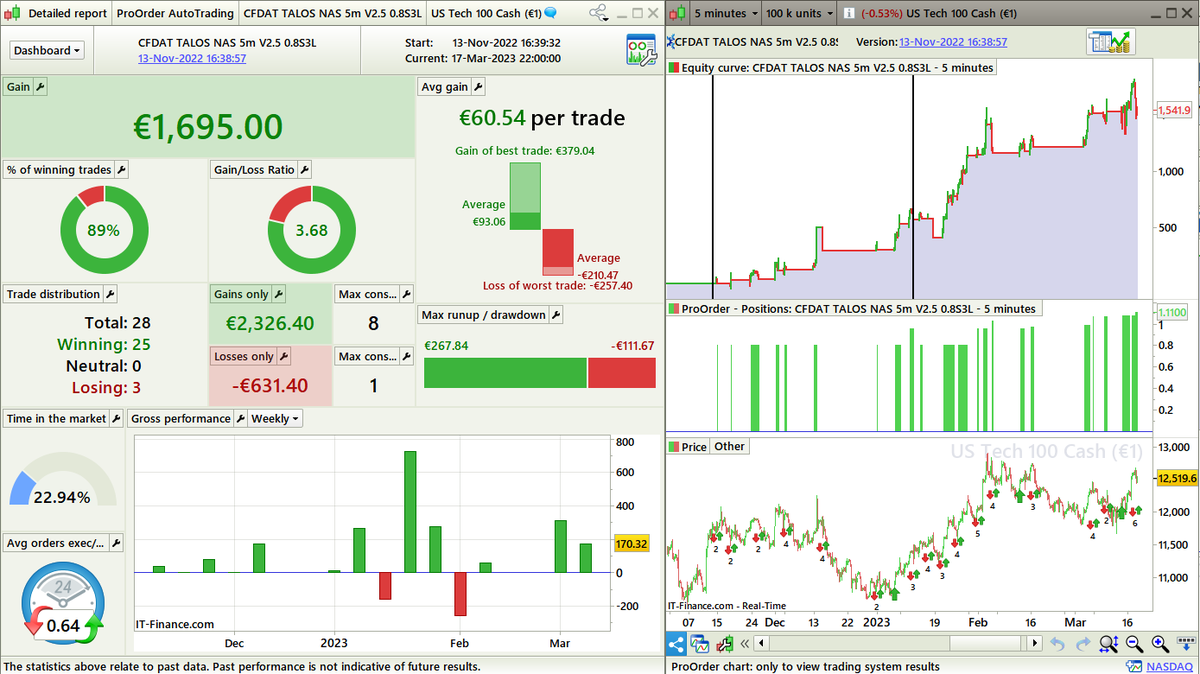Click the statistics report icon in chart window

1111,42
